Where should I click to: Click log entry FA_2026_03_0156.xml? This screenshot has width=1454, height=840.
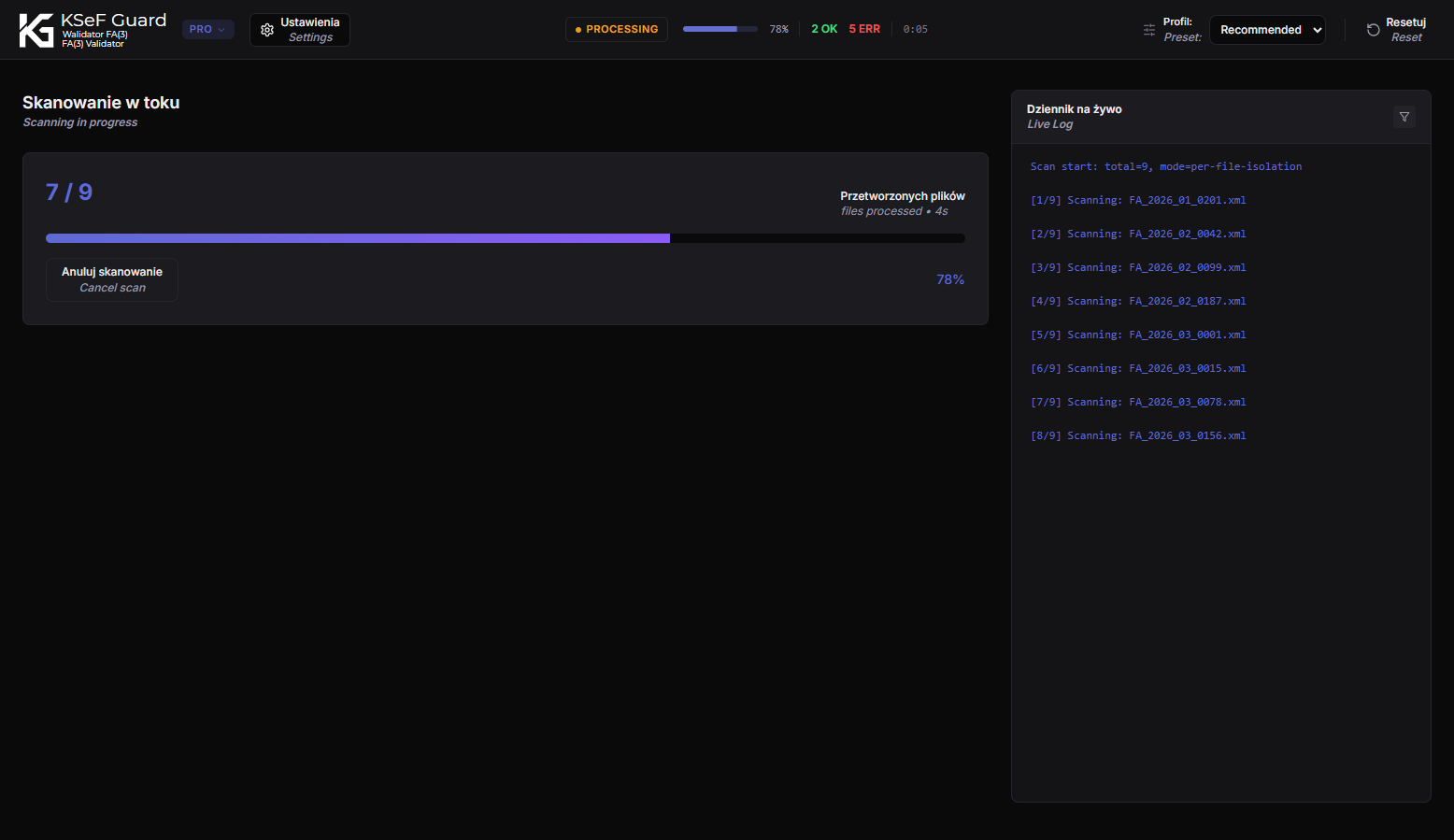point(1138,435)
